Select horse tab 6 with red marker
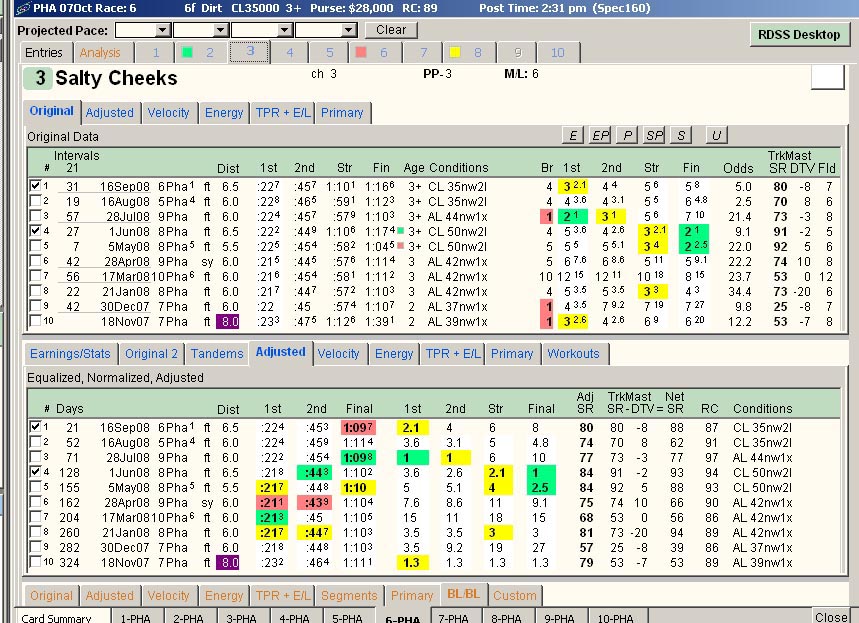The image size is (859, 623). [374, 53]
